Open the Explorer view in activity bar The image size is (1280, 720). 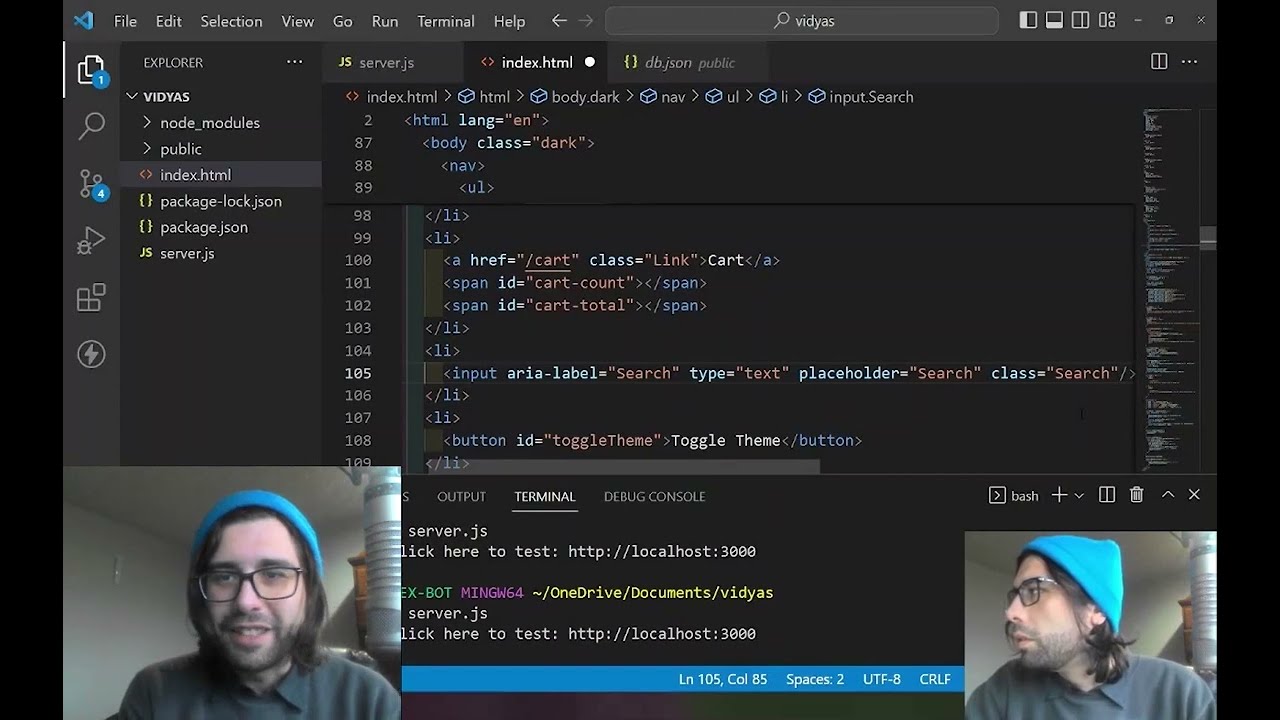pyautogui.click(x=91, y=70)
